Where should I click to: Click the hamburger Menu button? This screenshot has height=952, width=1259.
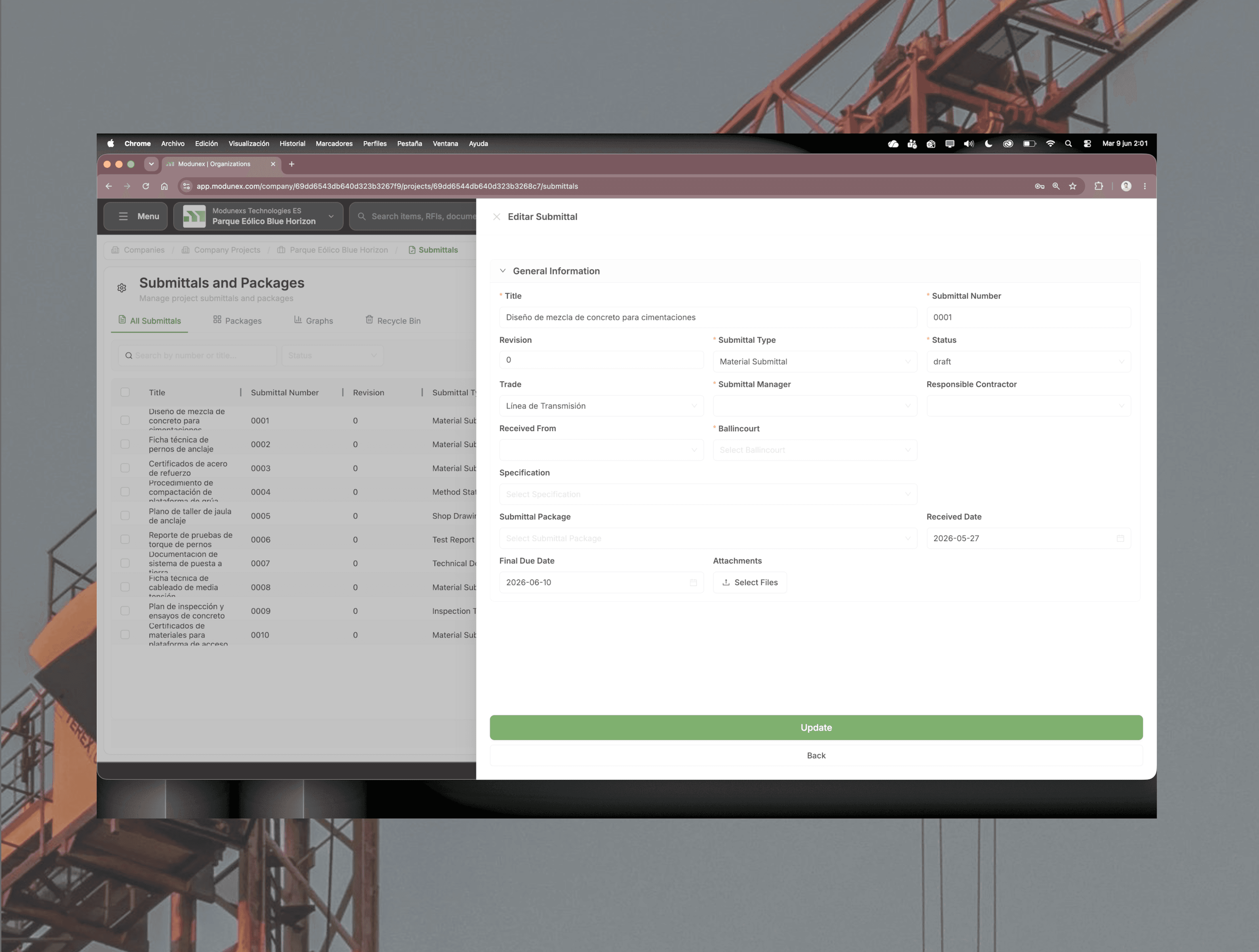[135, 216]
